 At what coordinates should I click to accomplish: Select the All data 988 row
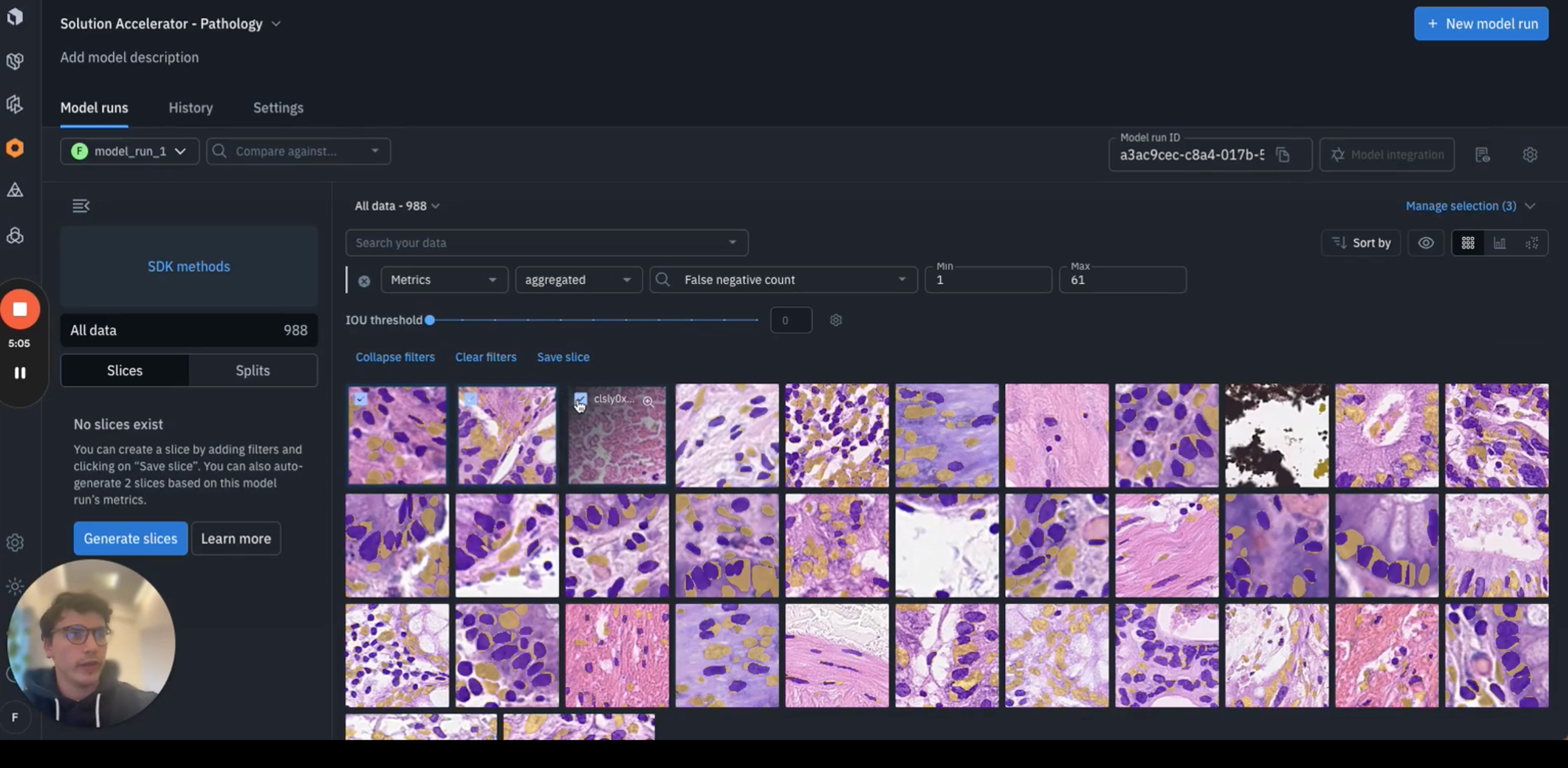pyautogui.click(x=189, y=330)
